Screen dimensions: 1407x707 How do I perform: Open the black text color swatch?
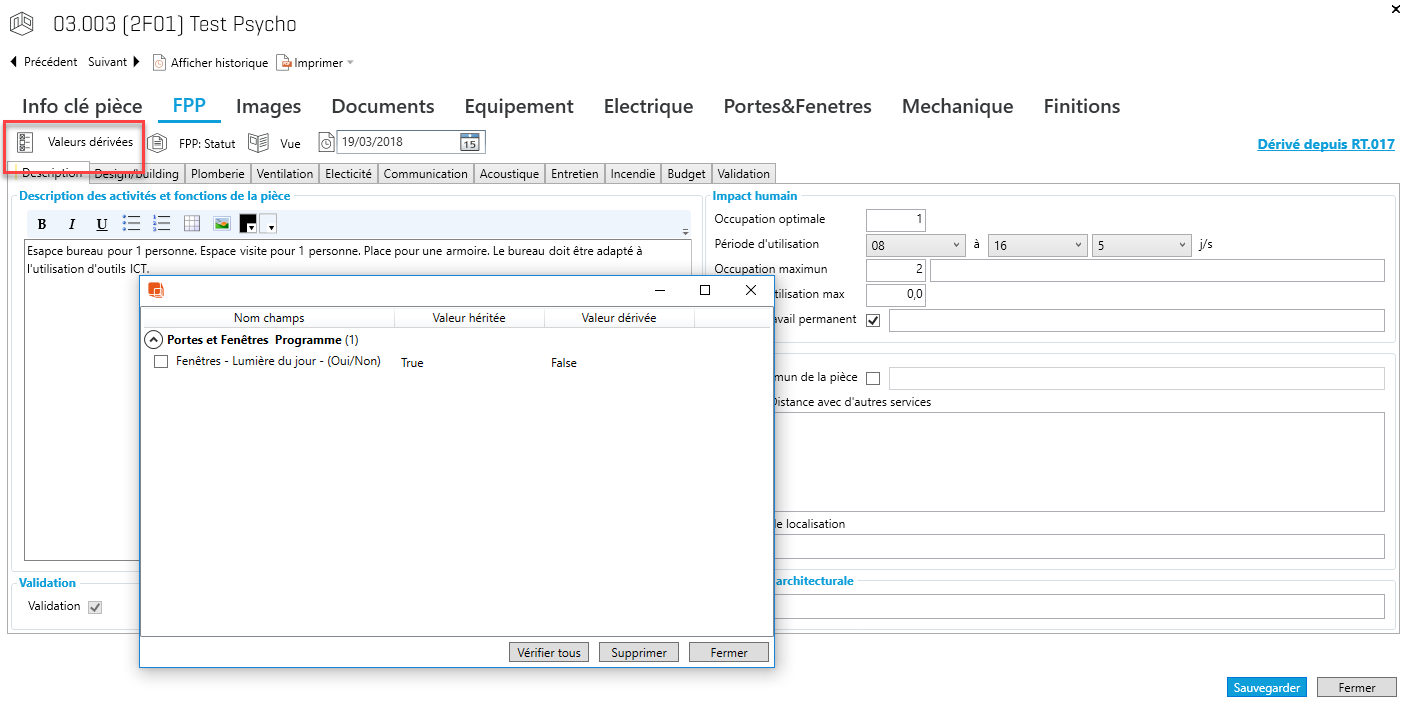coord(249,223)
